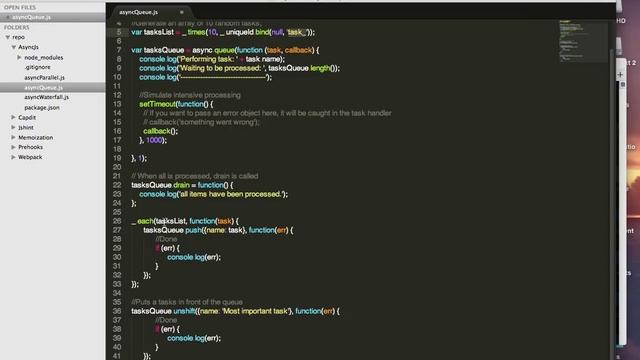640x360 pixels.
Task: Click 'callback();' on line 16
Action: pos(160,131)
